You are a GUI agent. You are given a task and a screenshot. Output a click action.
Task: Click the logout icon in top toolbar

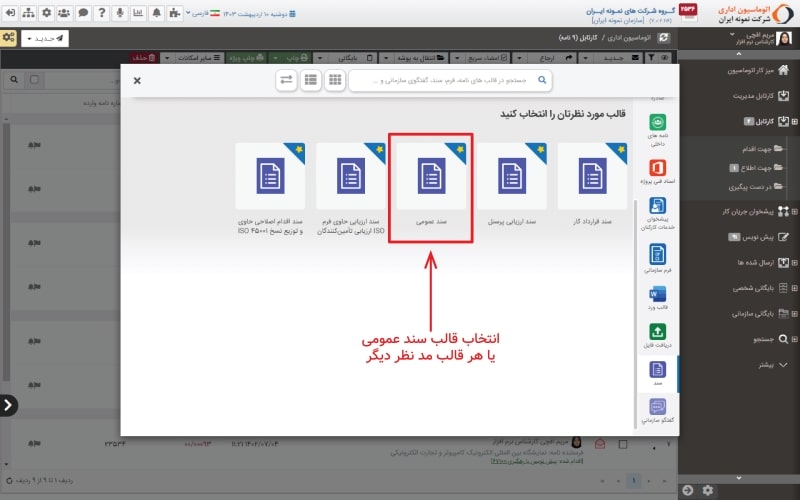pyautogui.click(x=10, y=13)
